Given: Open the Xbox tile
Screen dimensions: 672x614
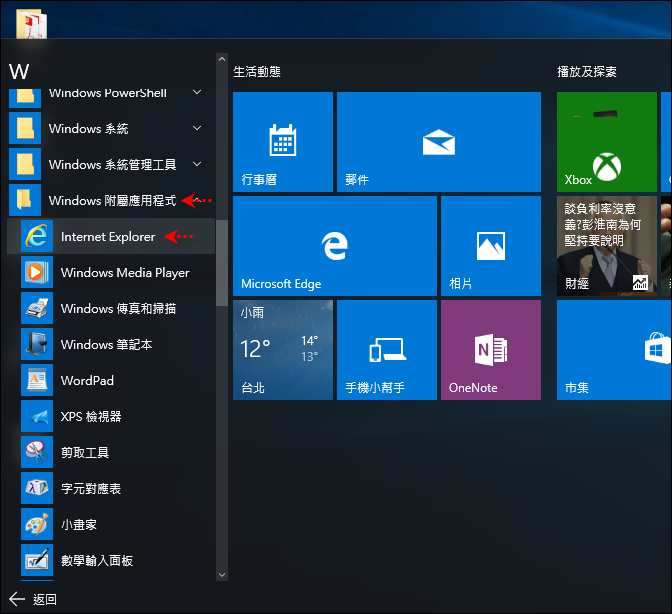Looking at the screenshot, I should (x=607, y=142).
